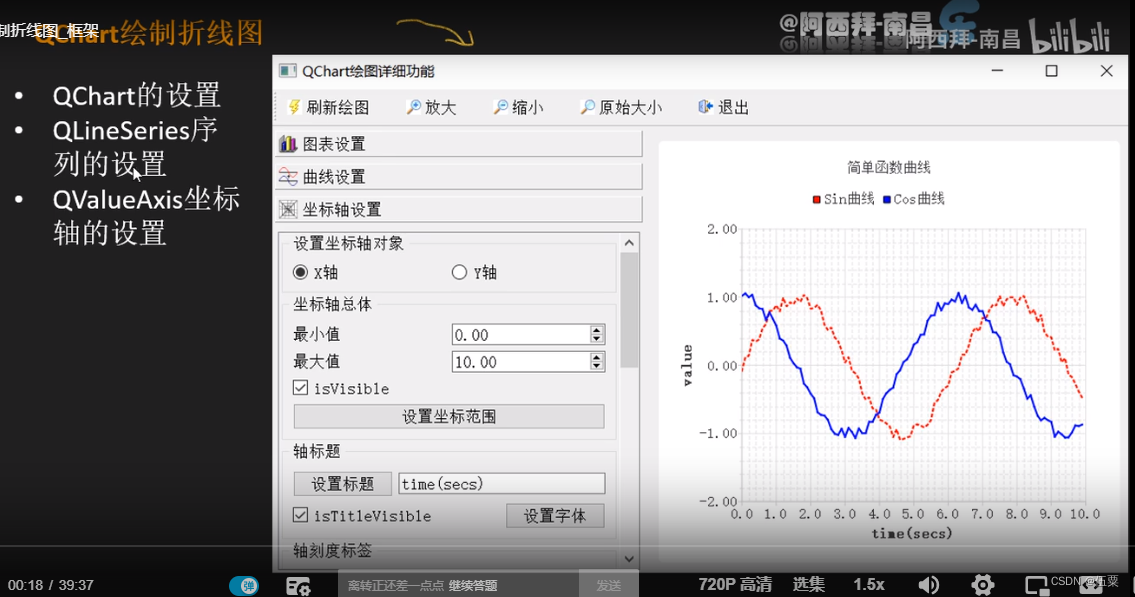Viewport: 1135px width, 597px height.
Task: Select the X轴 radio button
Action: tap(301, 272)
